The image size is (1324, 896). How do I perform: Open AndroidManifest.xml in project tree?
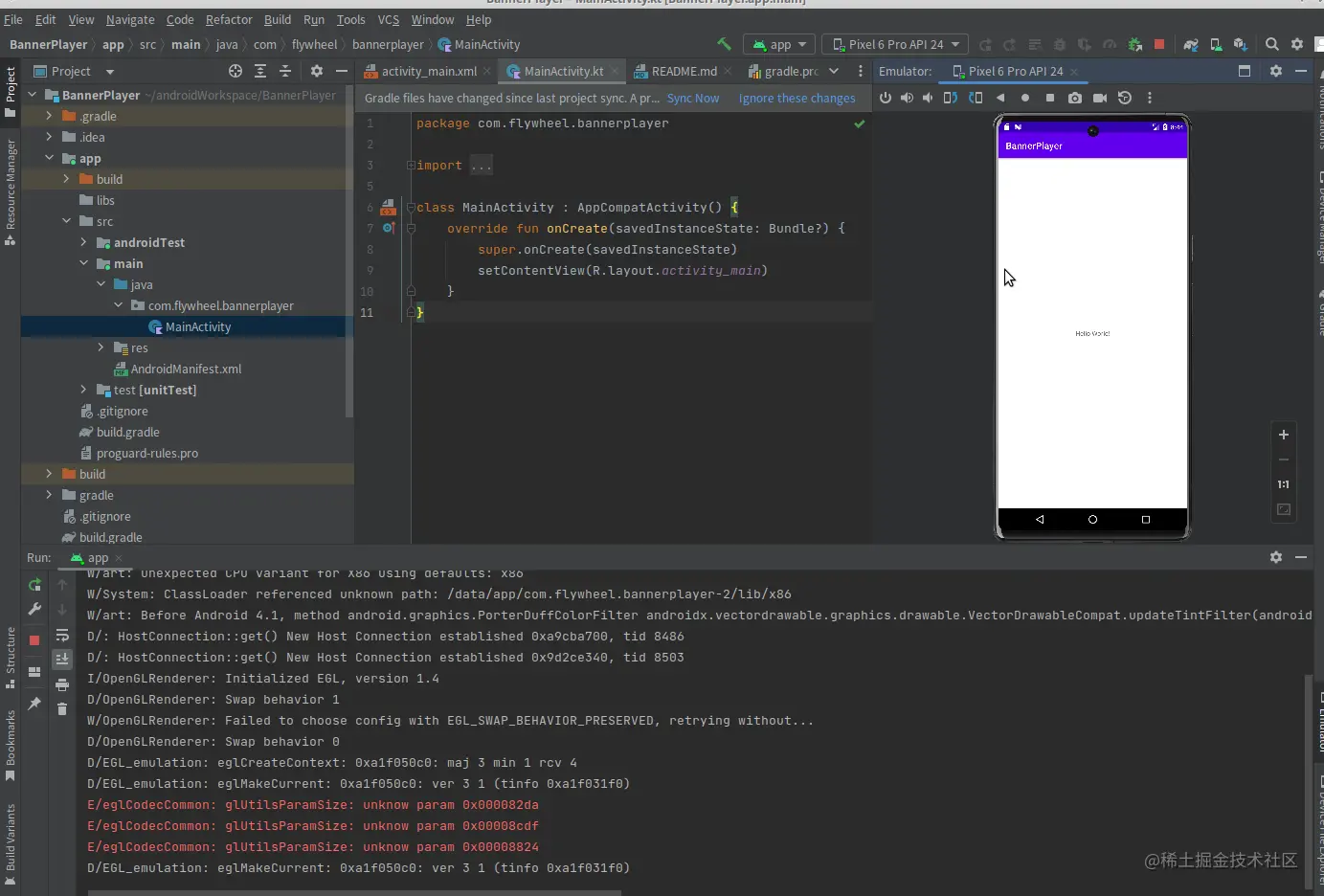186,369
